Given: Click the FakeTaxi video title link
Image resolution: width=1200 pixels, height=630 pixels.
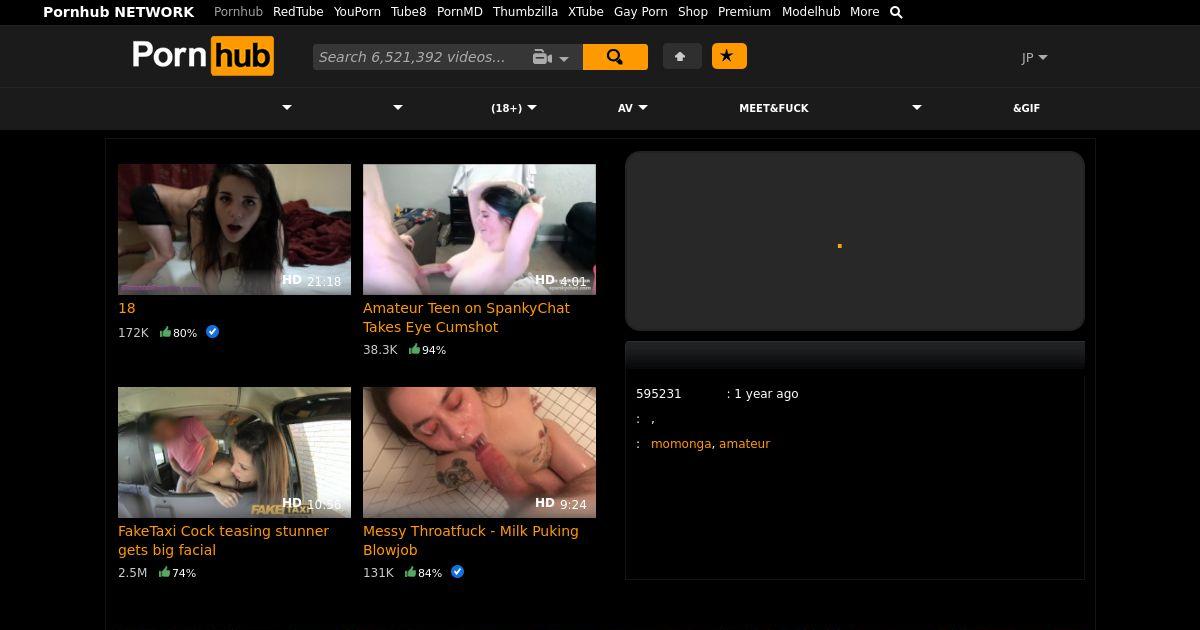Looking at the screenshot, I should pyautogui.click(x=223, y=540).
